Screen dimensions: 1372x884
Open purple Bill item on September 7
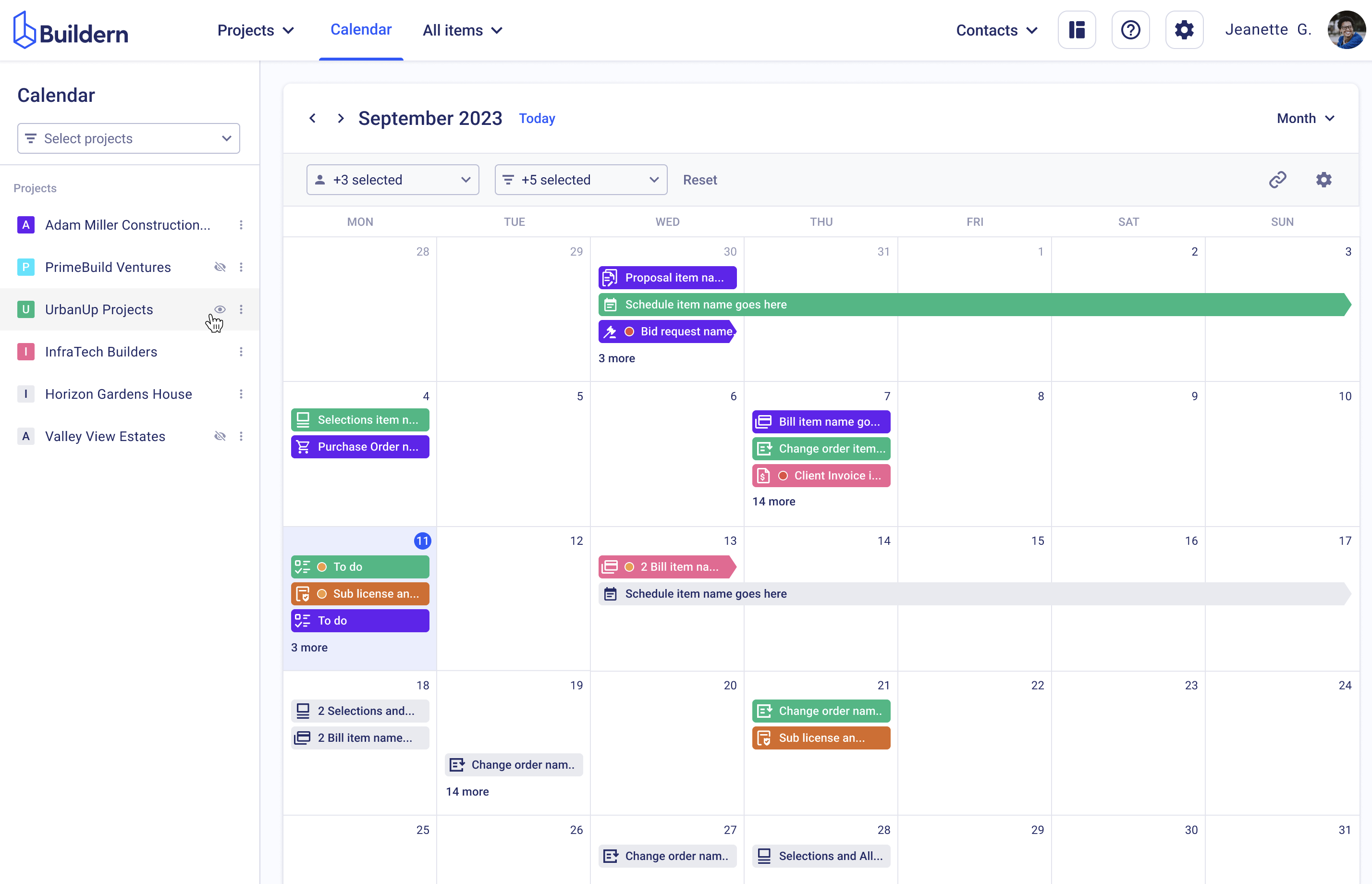tap(821, 422)
